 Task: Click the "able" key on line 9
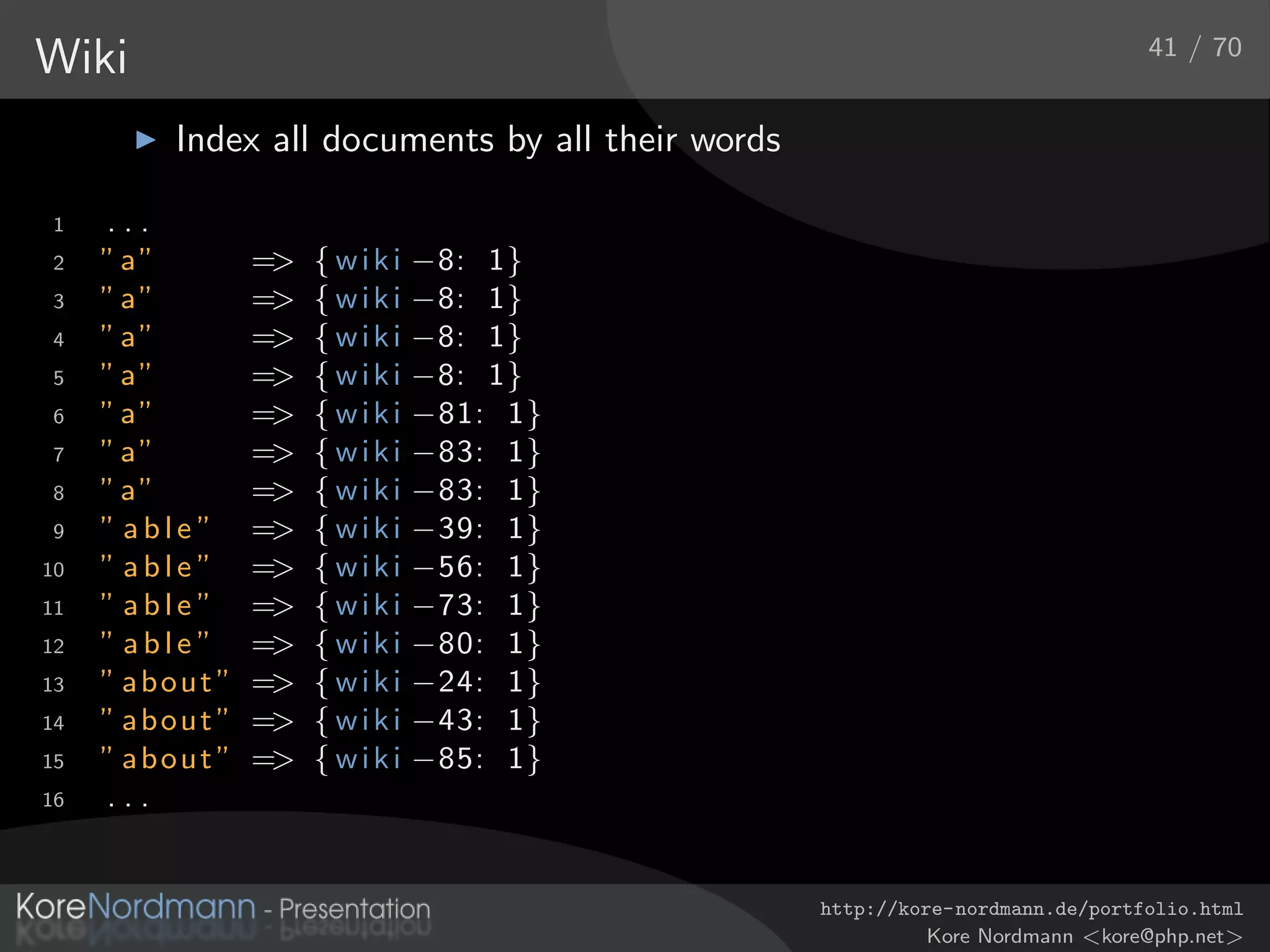click(x=155, y=529)
